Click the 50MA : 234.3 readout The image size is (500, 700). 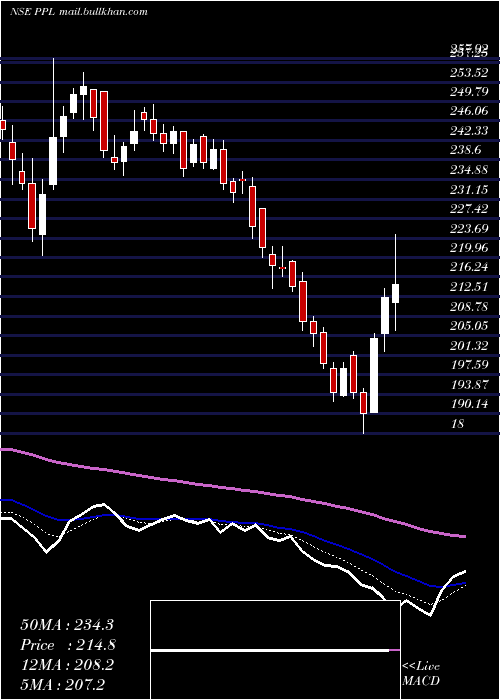tap(66, 625)
